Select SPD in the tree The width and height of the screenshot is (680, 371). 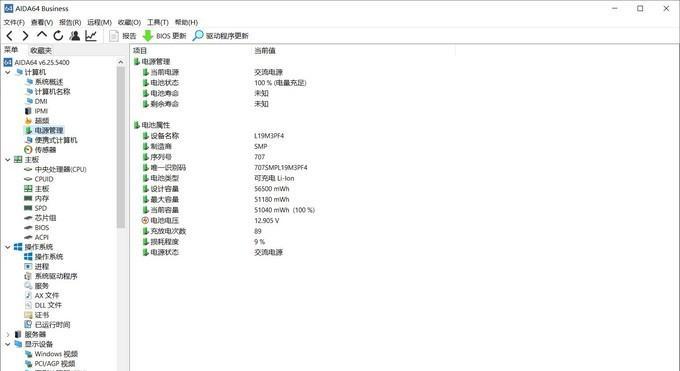(x=36, y=208)
